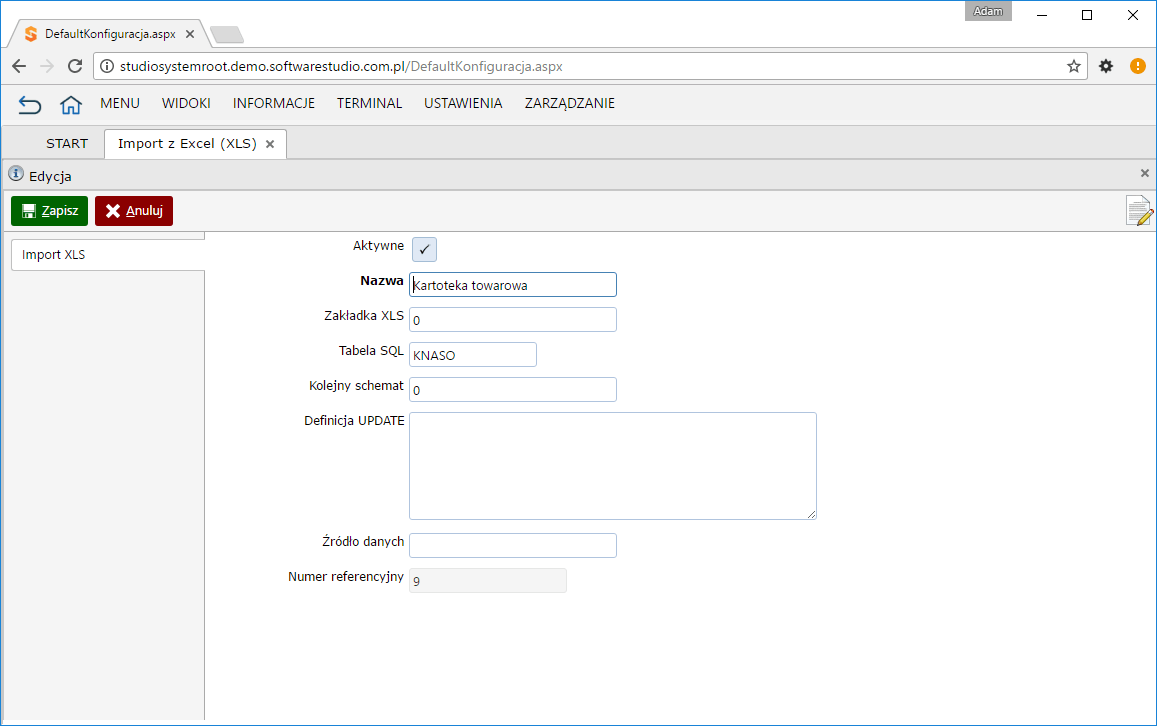Open the document edit pencil icon
Image resolution: width=1157 pixels, height=726 pixels.
coord(1139,211)
